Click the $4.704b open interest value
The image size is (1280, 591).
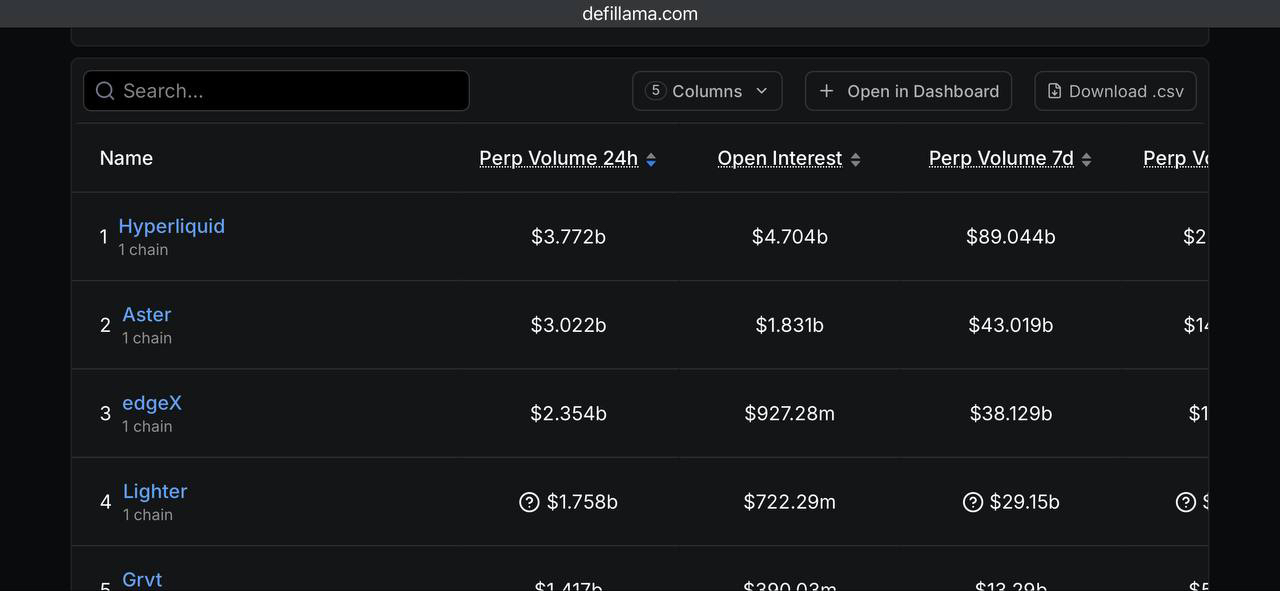pos(790,237)
